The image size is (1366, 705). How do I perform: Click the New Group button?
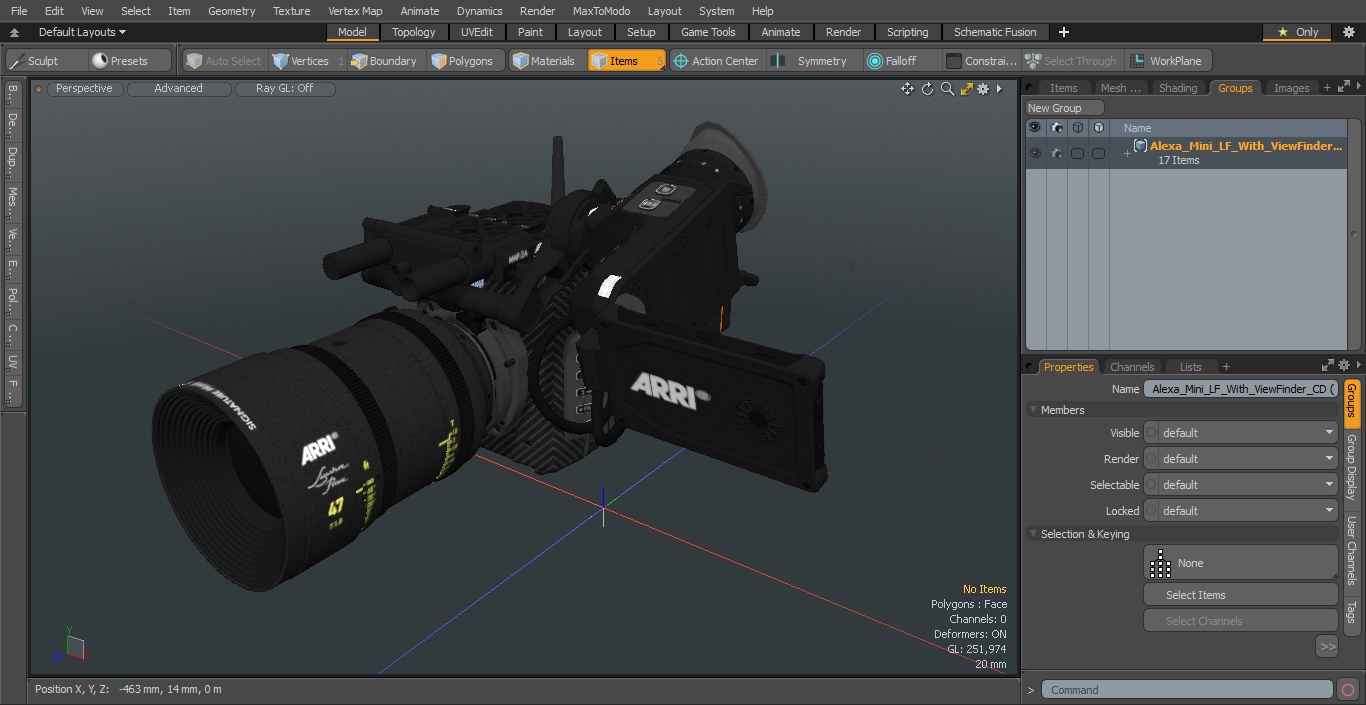tap(1064, 108)
